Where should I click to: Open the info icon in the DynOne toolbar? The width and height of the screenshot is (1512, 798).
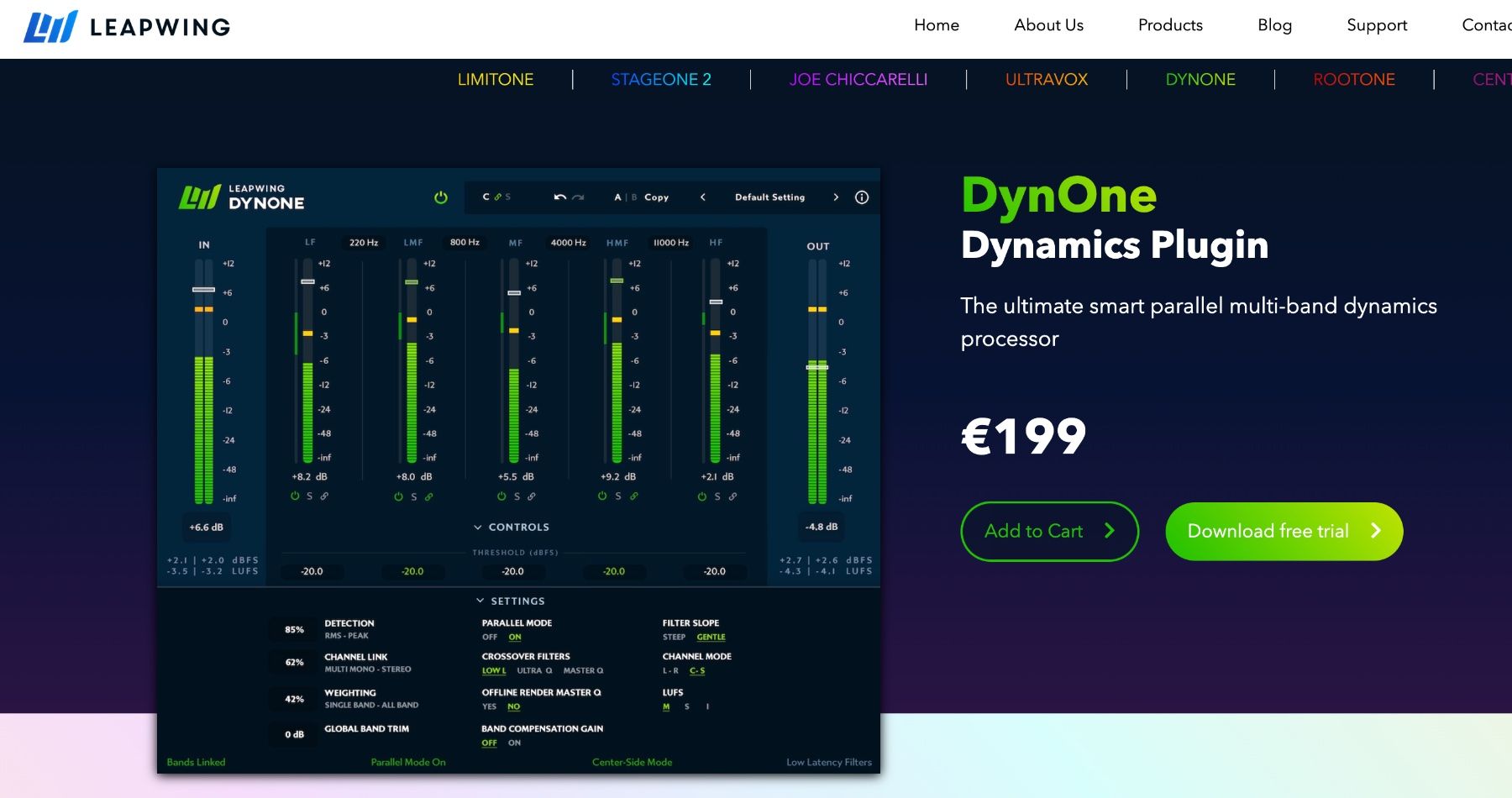pyautogui.click(x=862, y=197)
